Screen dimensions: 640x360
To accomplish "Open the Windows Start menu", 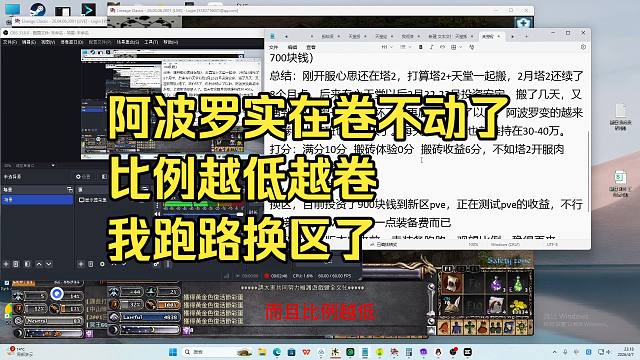I will click(x=173, y=352).
